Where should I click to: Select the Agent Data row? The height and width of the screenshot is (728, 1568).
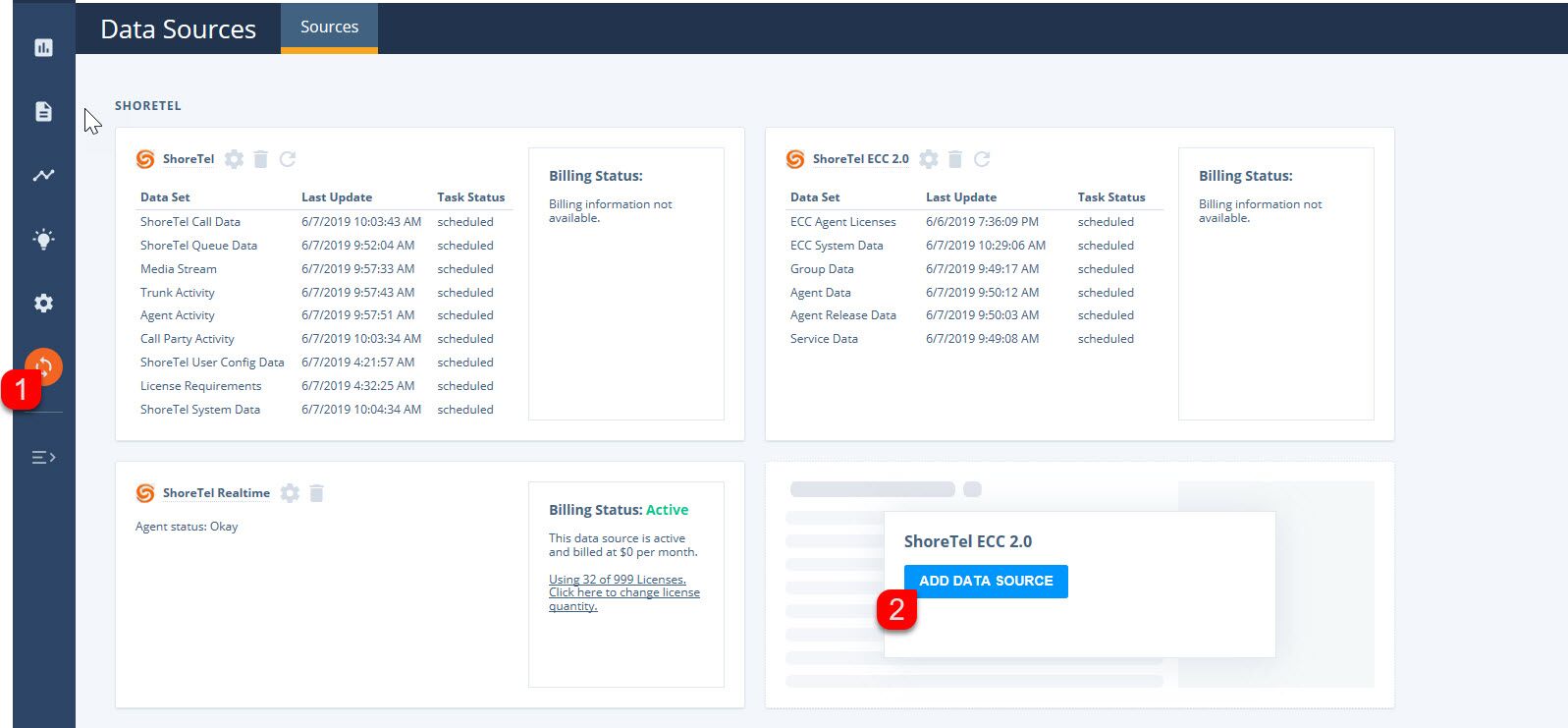coord(975,293)
